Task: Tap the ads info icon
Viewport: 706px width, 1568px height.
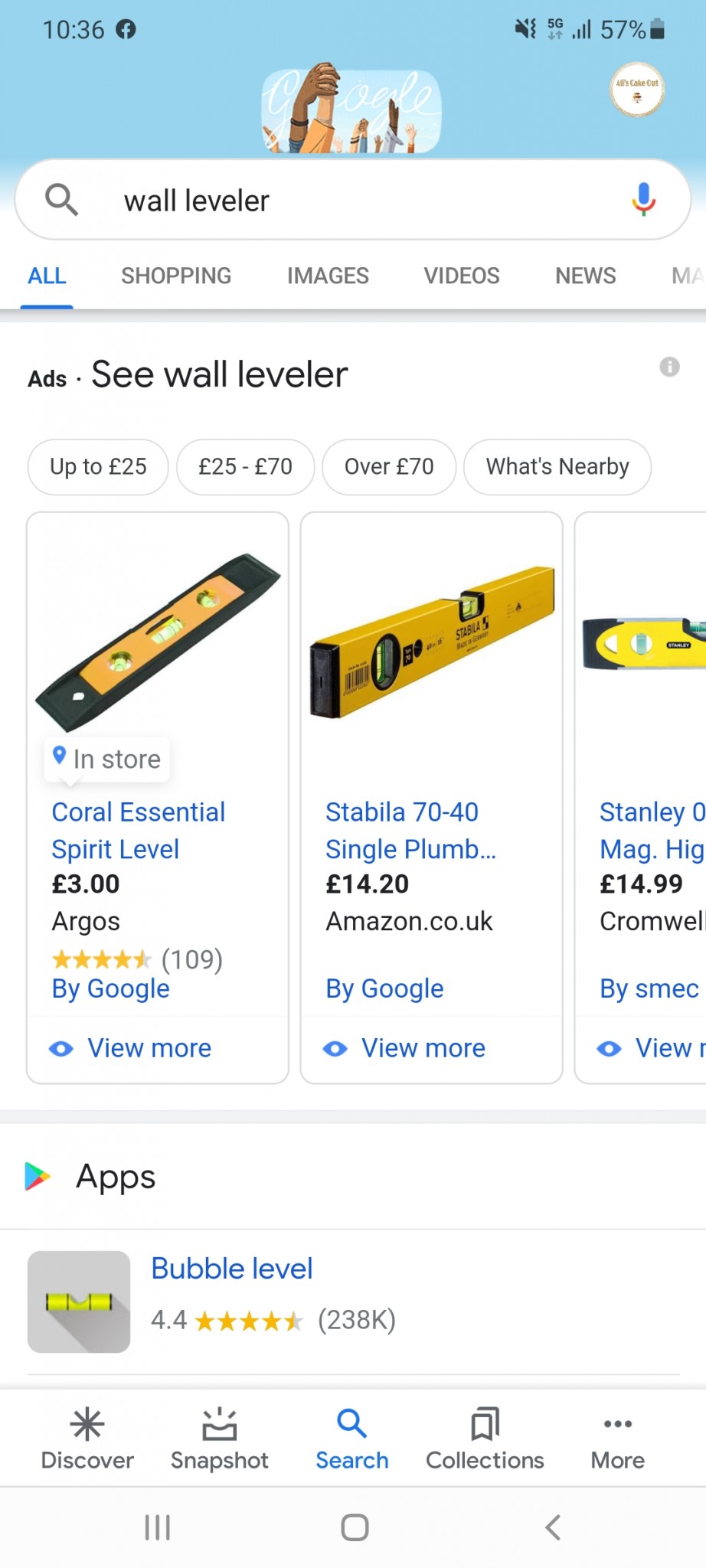Action: (x=669, y=367)
